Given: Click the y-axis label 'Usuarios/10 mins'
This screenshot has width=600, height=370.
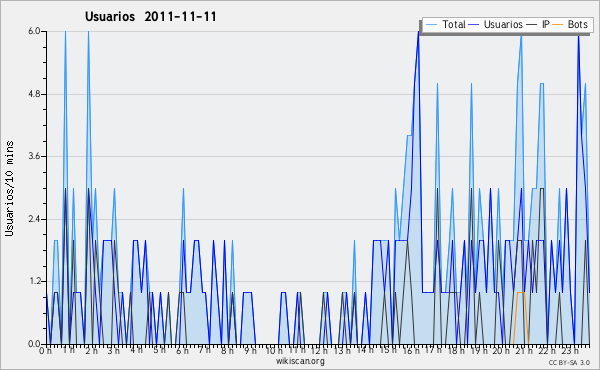Looking at the screenshot, I should 9,188.
